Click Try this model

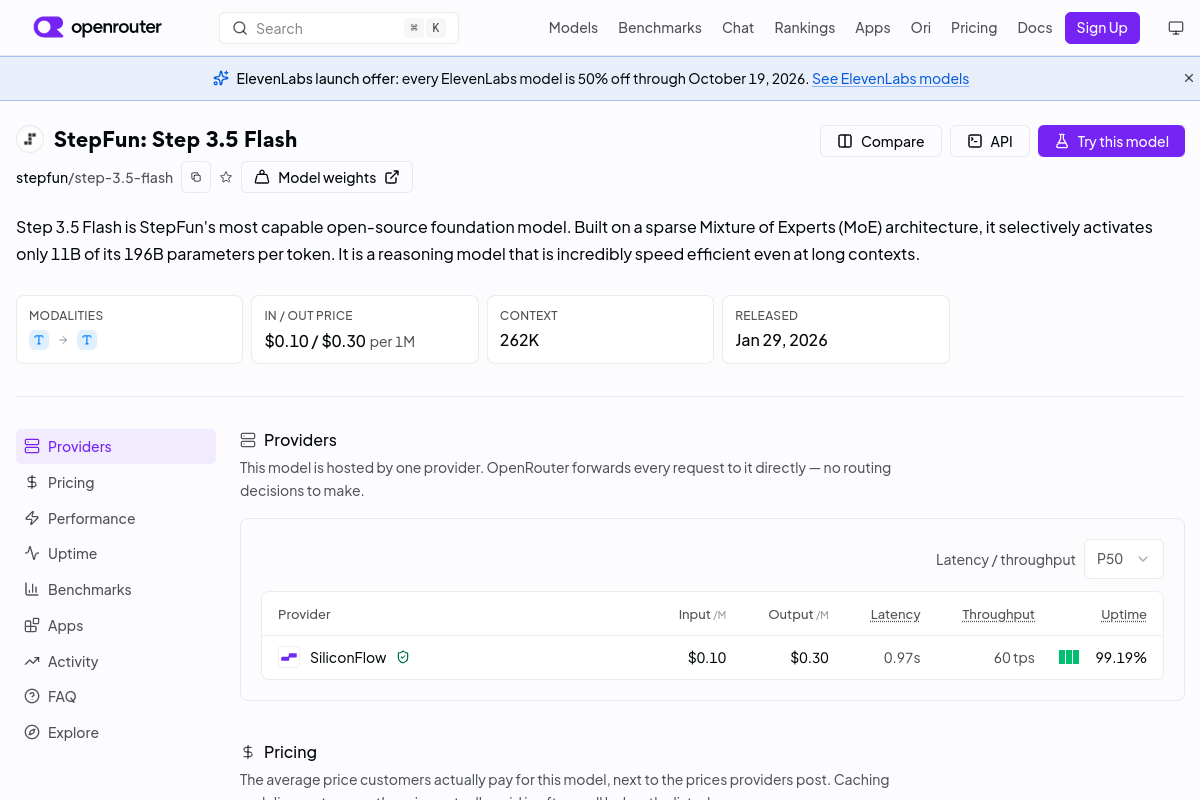(1111, 141)
